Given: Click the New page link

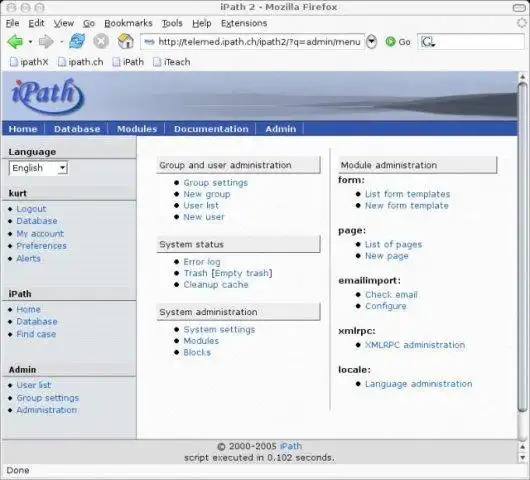Looking at the screenshot, I should click(387, 256).
